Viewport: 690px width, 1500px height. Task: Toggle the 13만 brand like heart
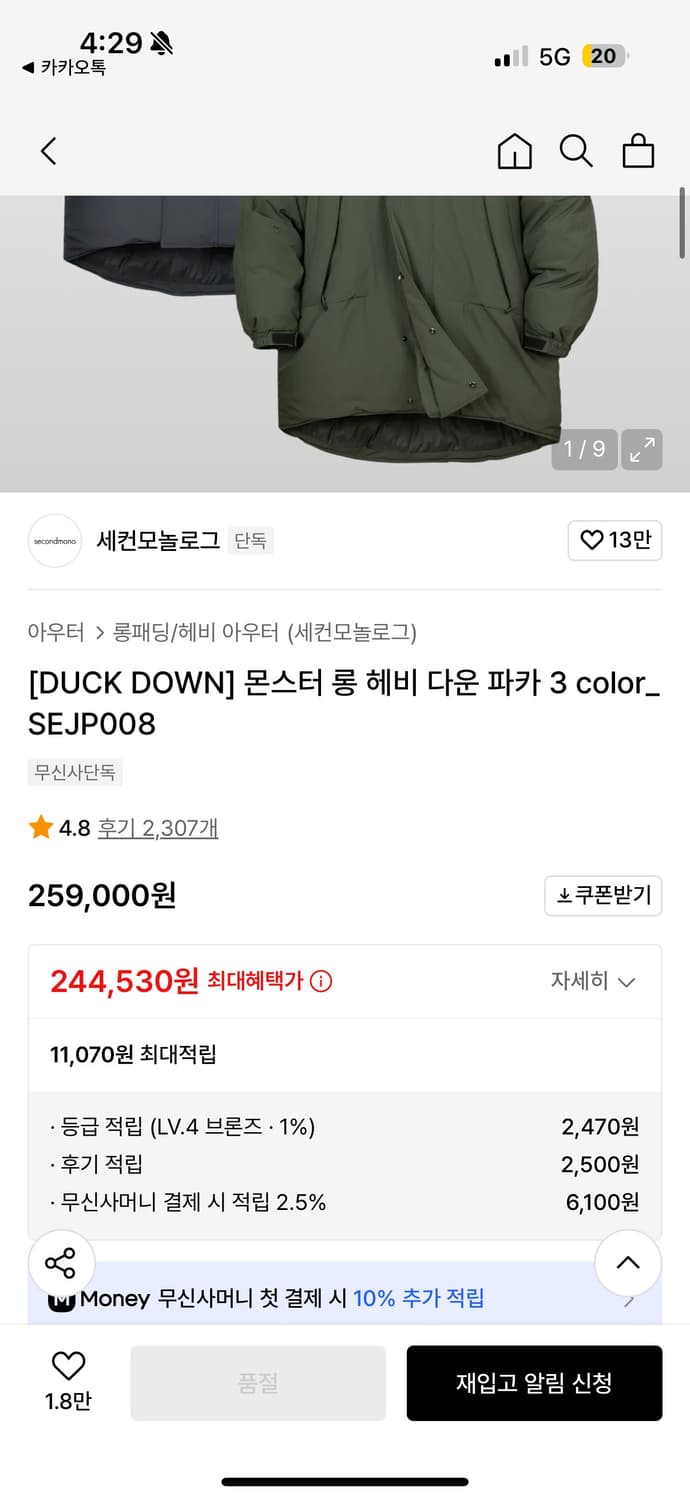point(614,540)
